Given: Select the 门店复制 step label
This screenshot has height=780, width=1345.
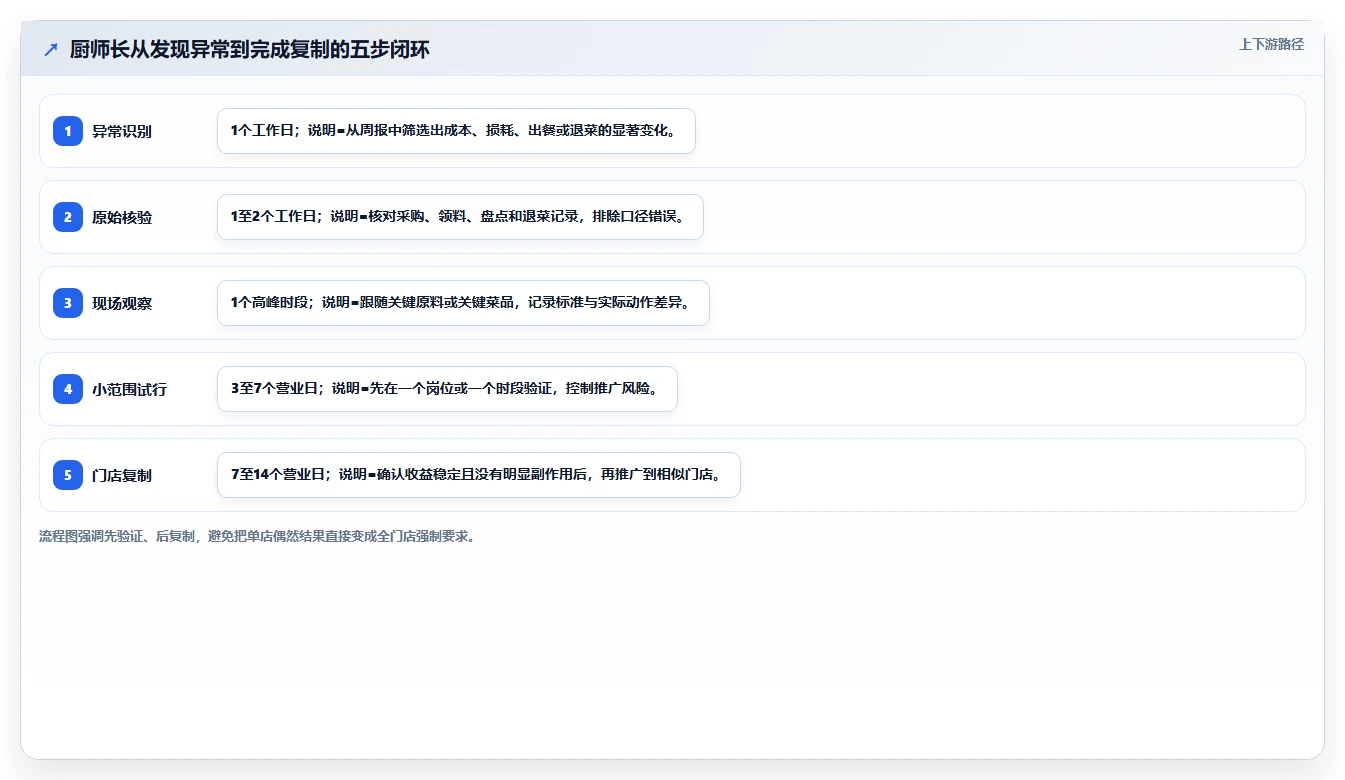Looking at the screenshot, I should [x=122, y=475].
